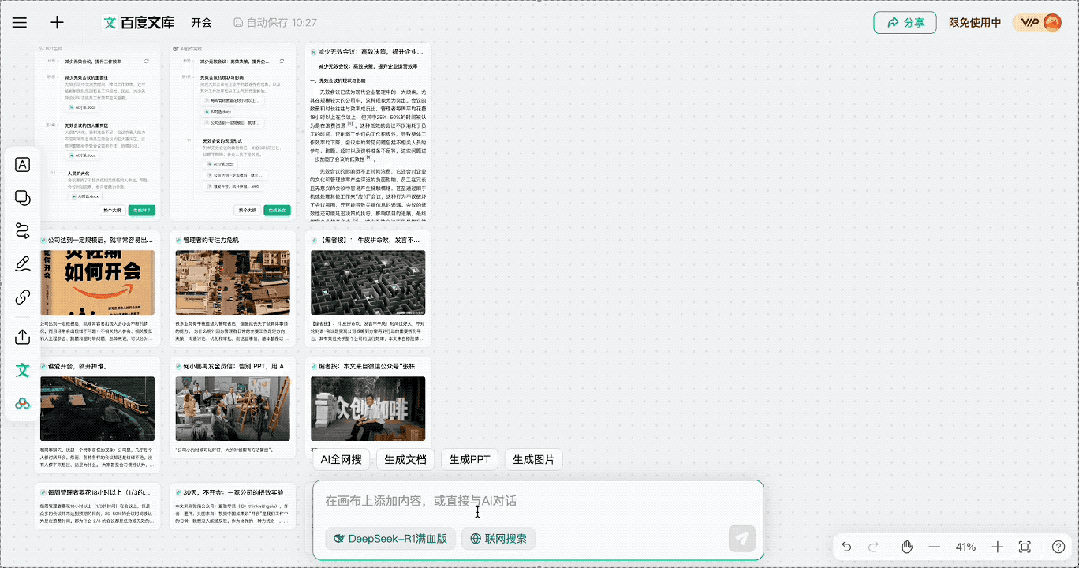
Task: Click the 管理者的专注力危机 card title
Action: pos(211,240)
